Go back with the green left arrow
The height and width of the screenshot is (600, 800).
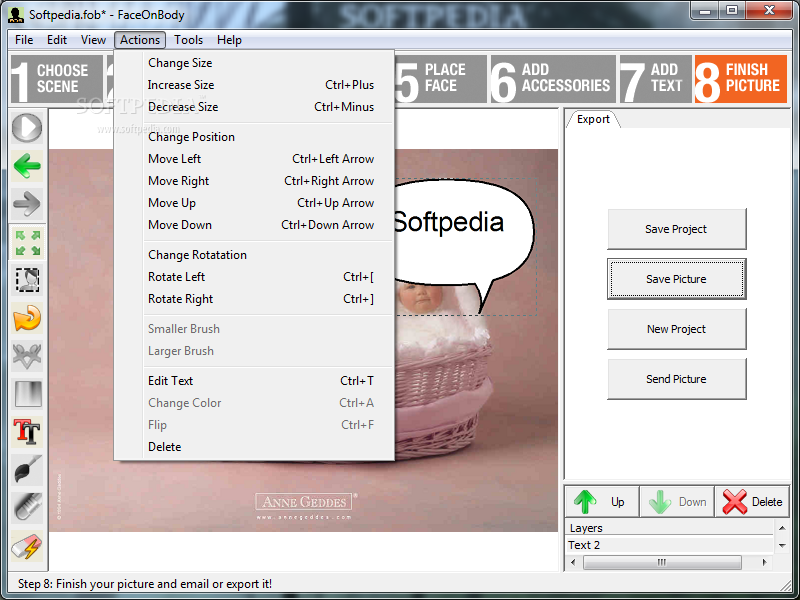point(27,165)
